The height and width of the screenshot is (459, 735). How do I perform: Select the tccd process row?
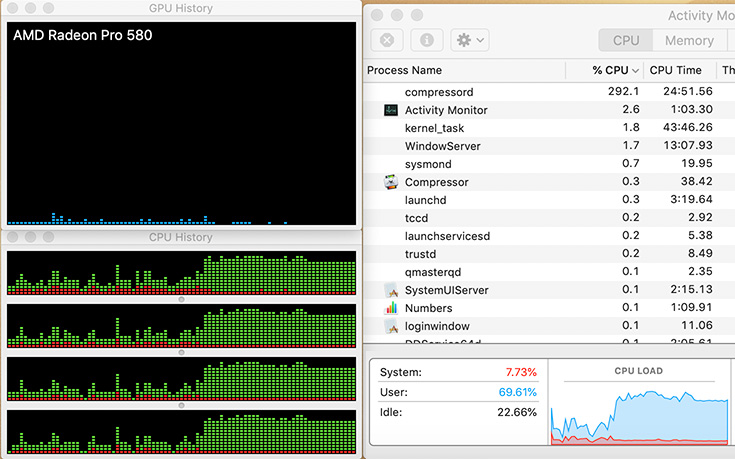549,218
